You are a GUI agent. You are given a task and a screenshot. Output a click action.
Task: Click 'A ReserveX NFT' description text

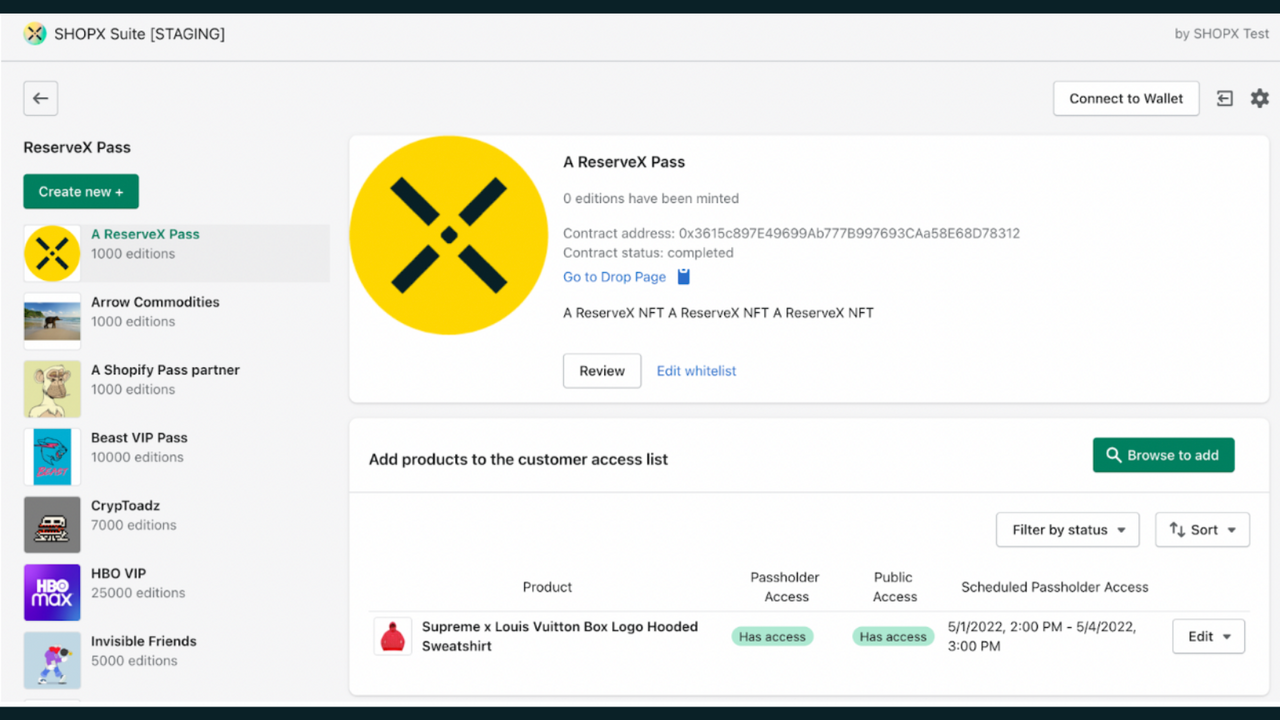pyautogui.click(x=718, y=313)
